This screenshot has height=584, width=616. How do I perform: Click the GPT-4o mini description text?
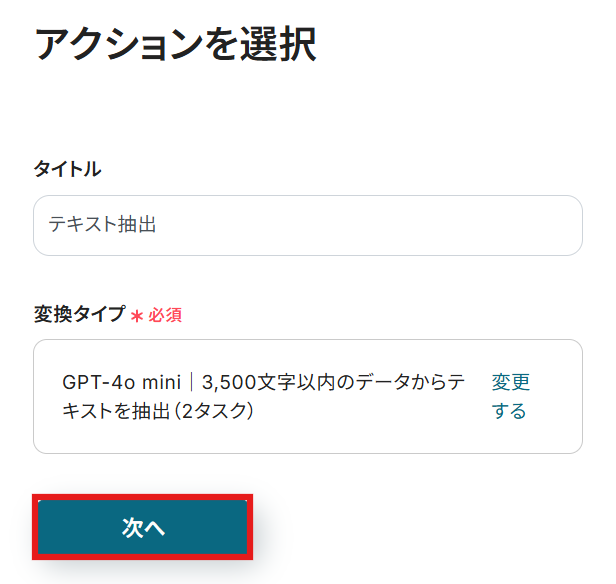tap(121, 382)
